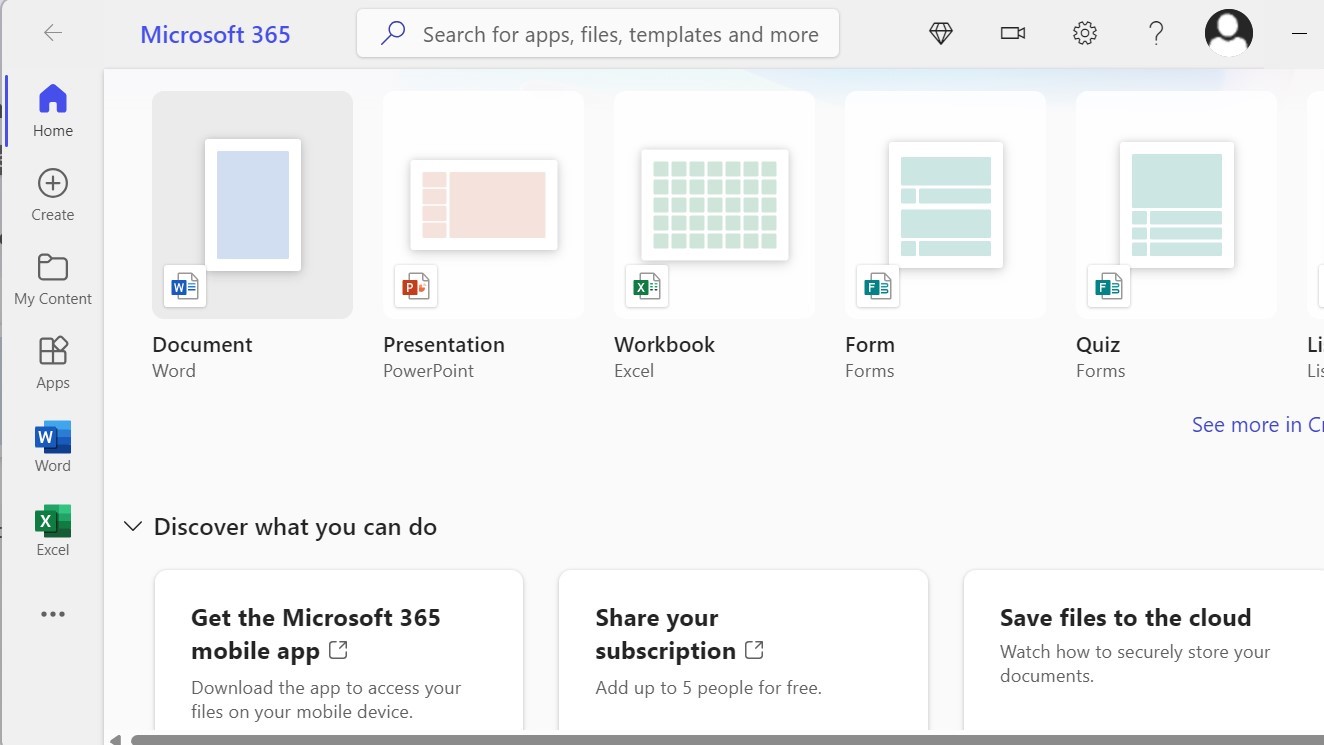This screenshot has height=745, width=1324.
Task: Click 'Add up to 5 people for free' text
Action: [708, 688]
